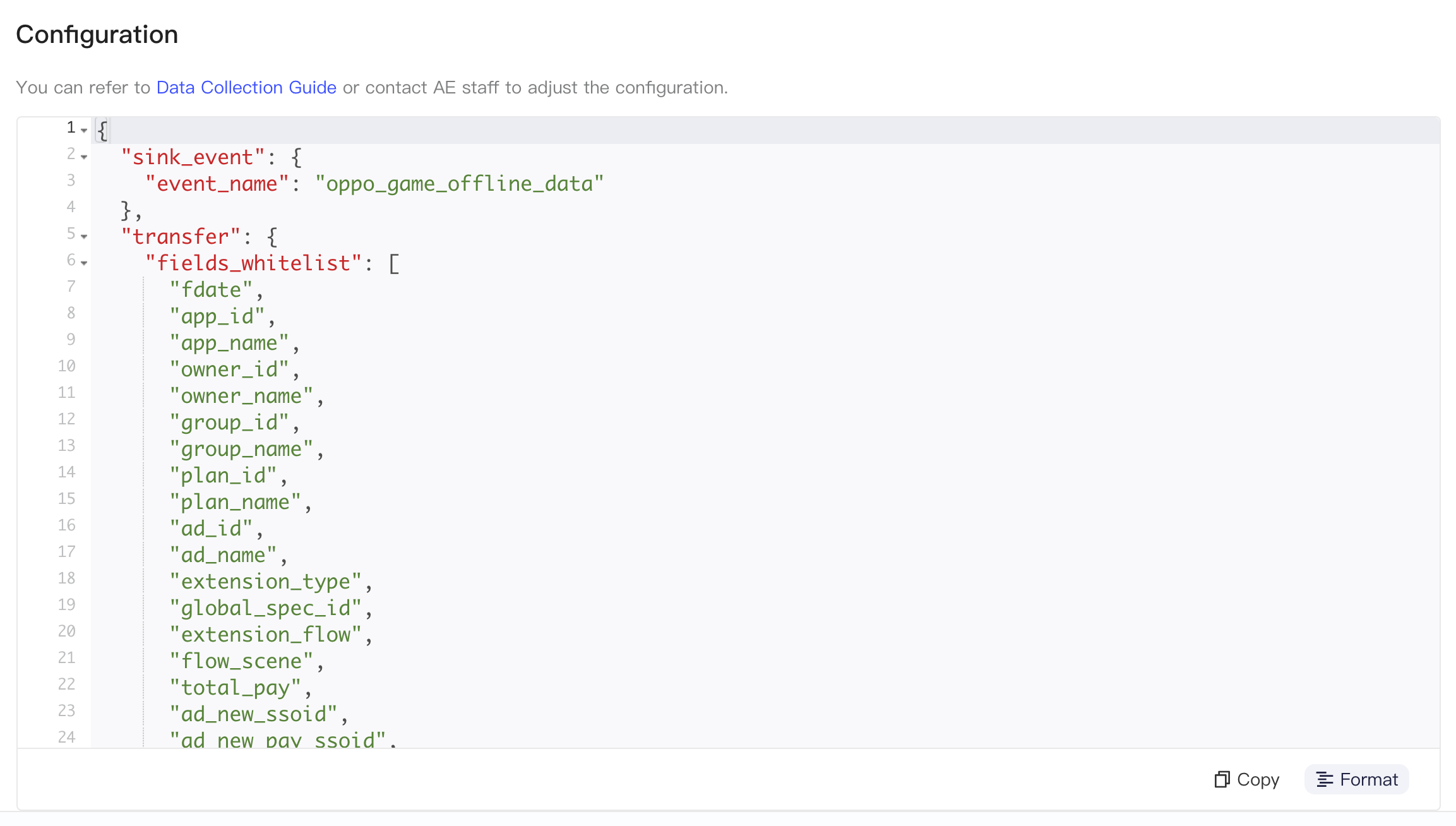Screen dimensions: 1456x826
Task: Fold the fields_whitelist array on line 6
Action: click(x=84, y=263)
